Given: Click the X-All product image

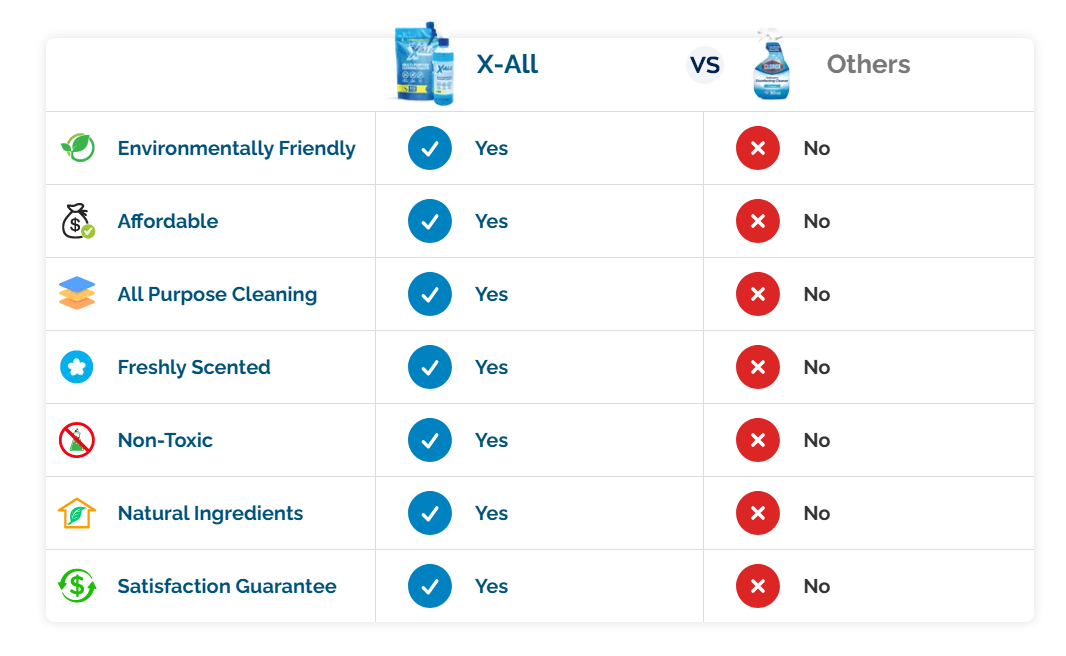Looking at the screenshot, I should click(x=423, y=62).
